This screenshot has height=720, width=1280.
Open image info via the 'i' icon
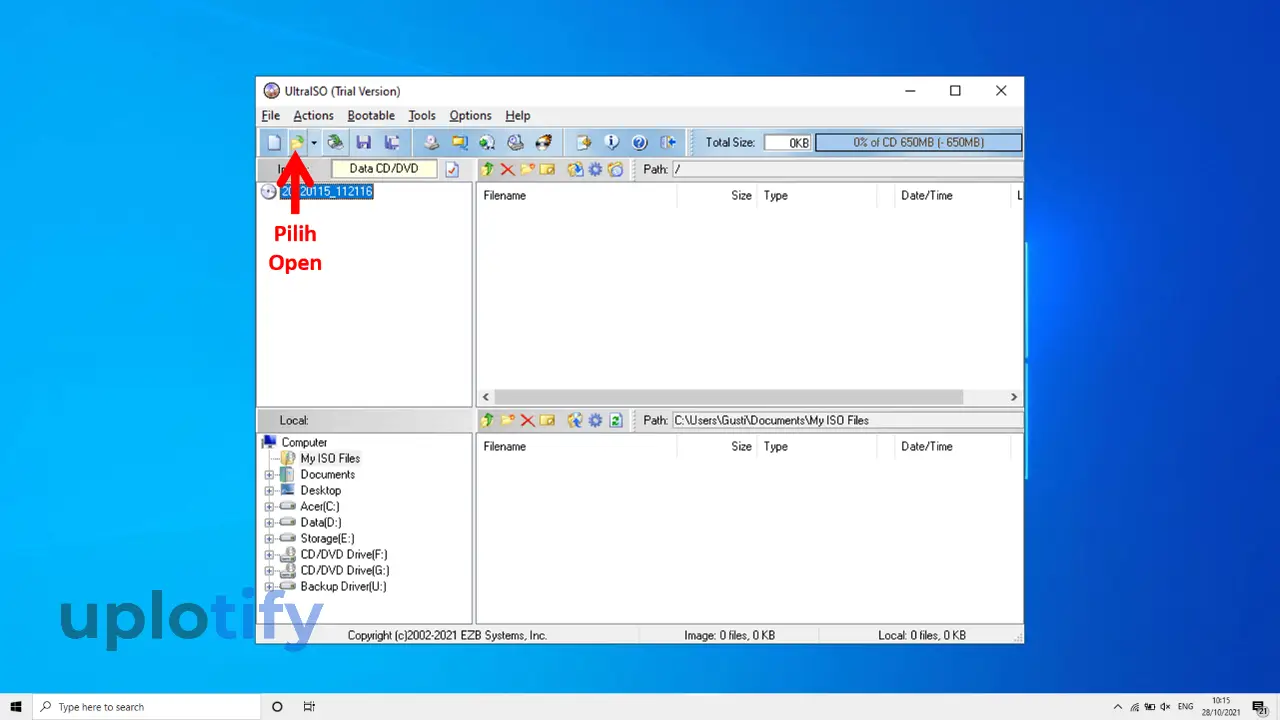point(612,143)
